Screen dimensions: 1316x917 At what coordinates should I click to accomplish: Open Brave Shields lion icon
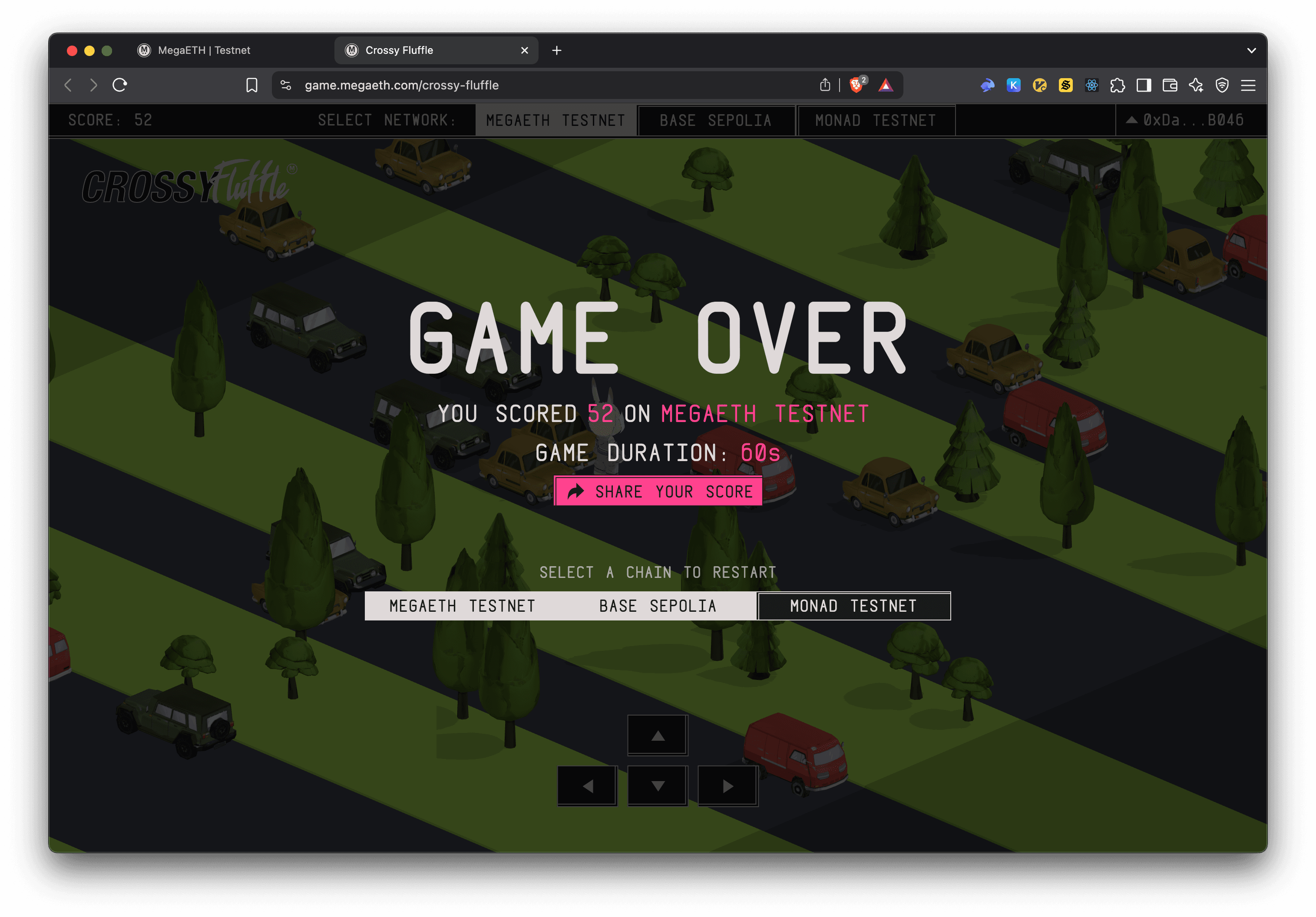pyautogui.click(x=857, y=85)
